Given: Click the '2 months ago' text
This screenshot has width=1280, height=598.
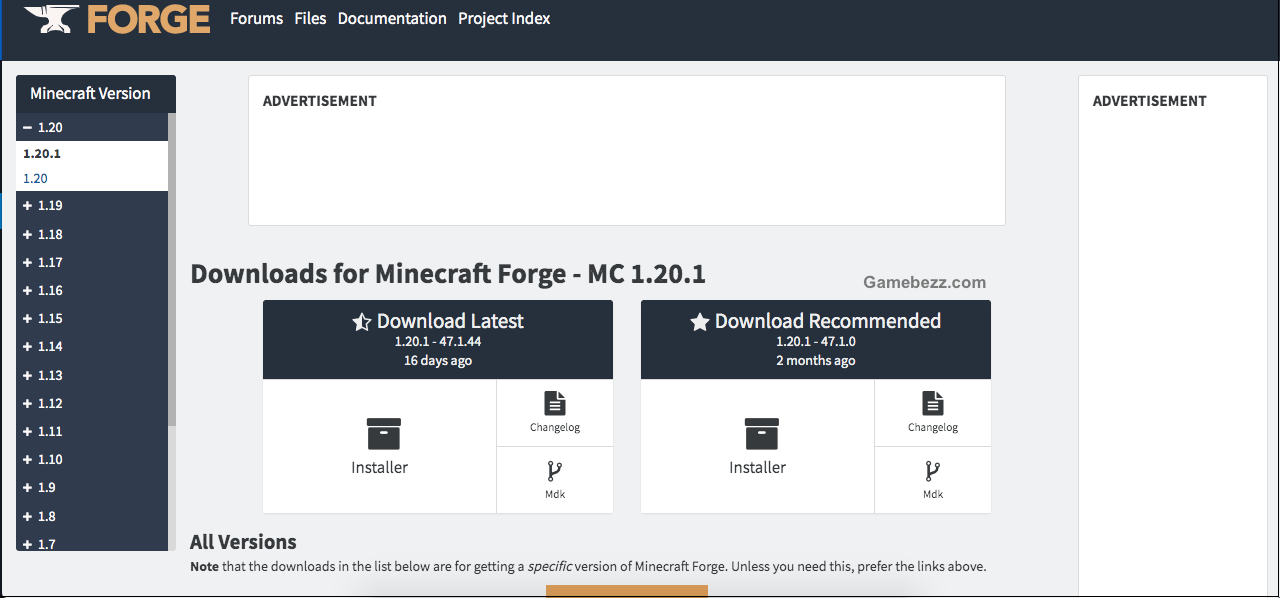Looking at the screenshot, I should 816,361.
